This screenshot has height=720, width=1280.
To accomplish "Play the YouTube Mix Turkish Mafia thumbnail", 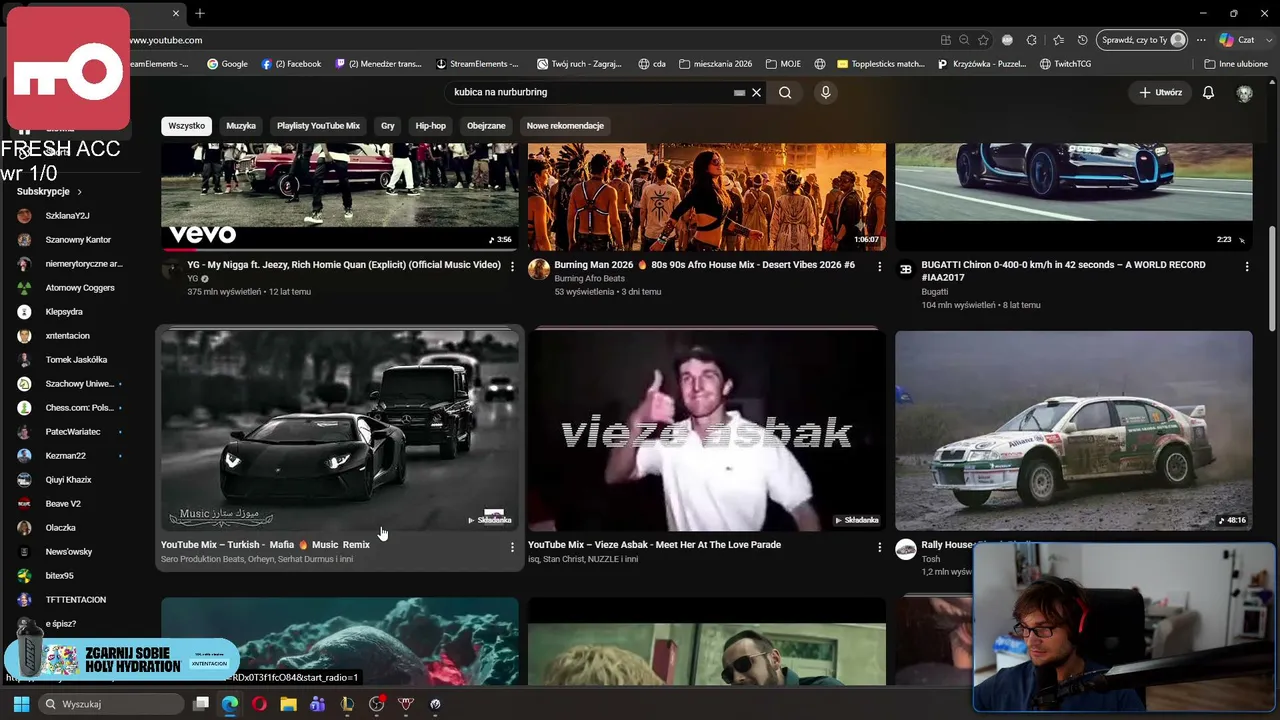I will [340, 431].
